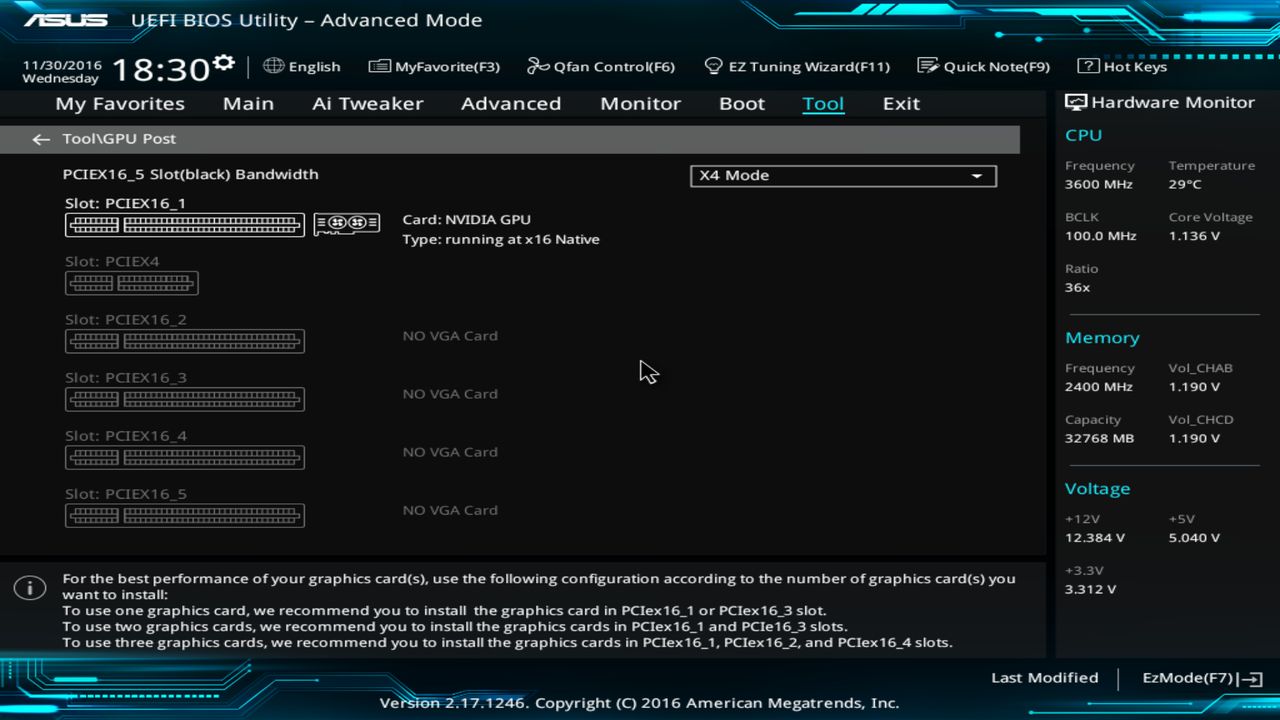
Task: Launch EZ Tuning Wizard lightbulb icon
Action: [713, 65]
